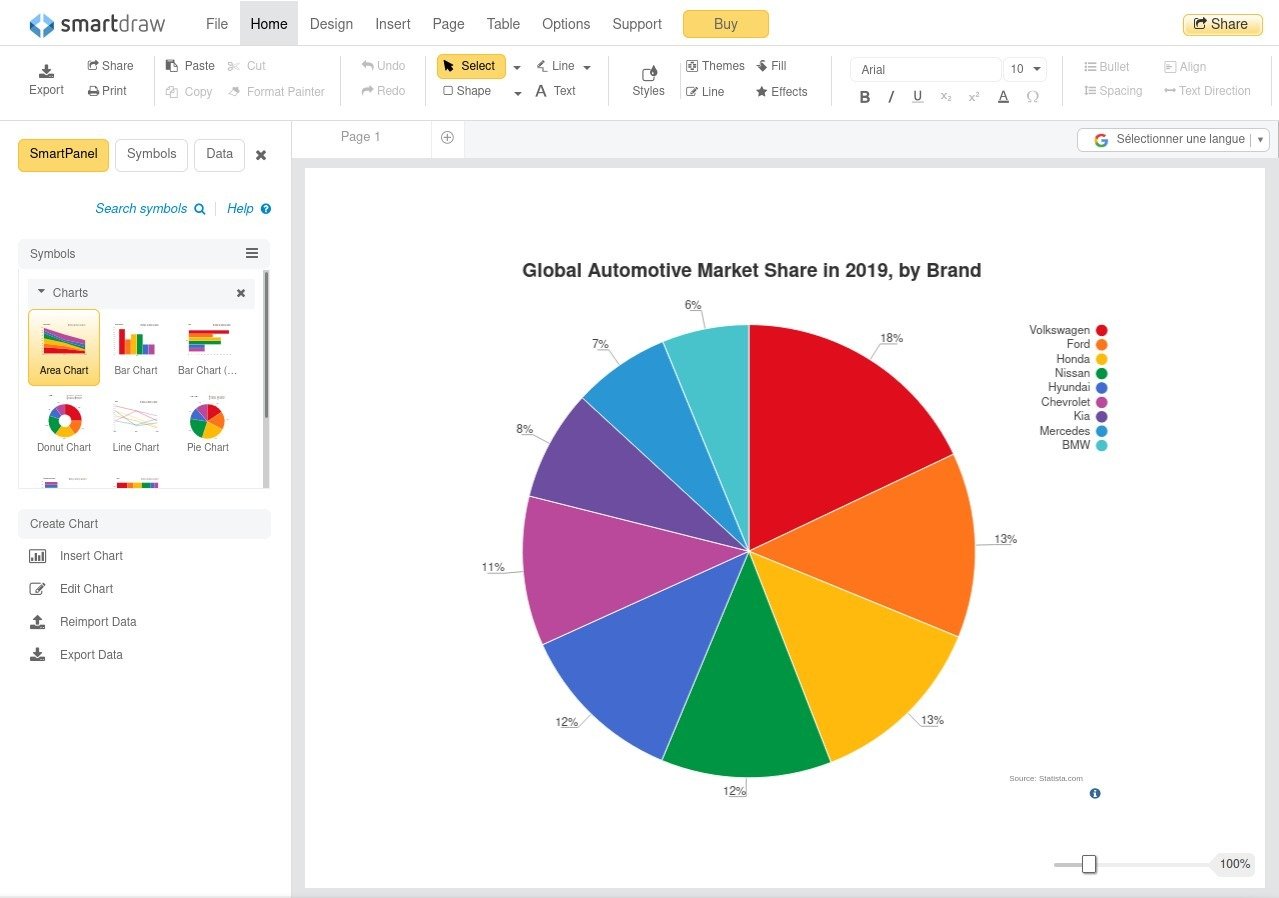Close the Charts category with its X
The height and width of the screenshot is (898, 1279).
click(241, 293)
